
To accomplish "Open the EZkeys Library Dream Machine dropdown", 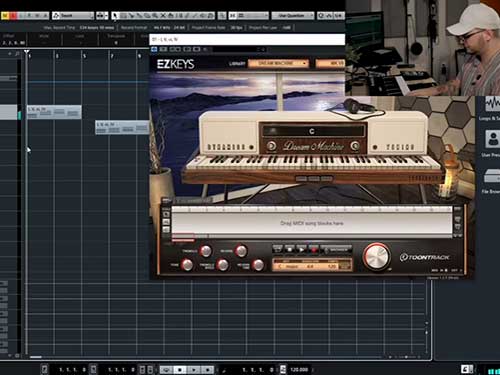I will [x=278, y=63].
